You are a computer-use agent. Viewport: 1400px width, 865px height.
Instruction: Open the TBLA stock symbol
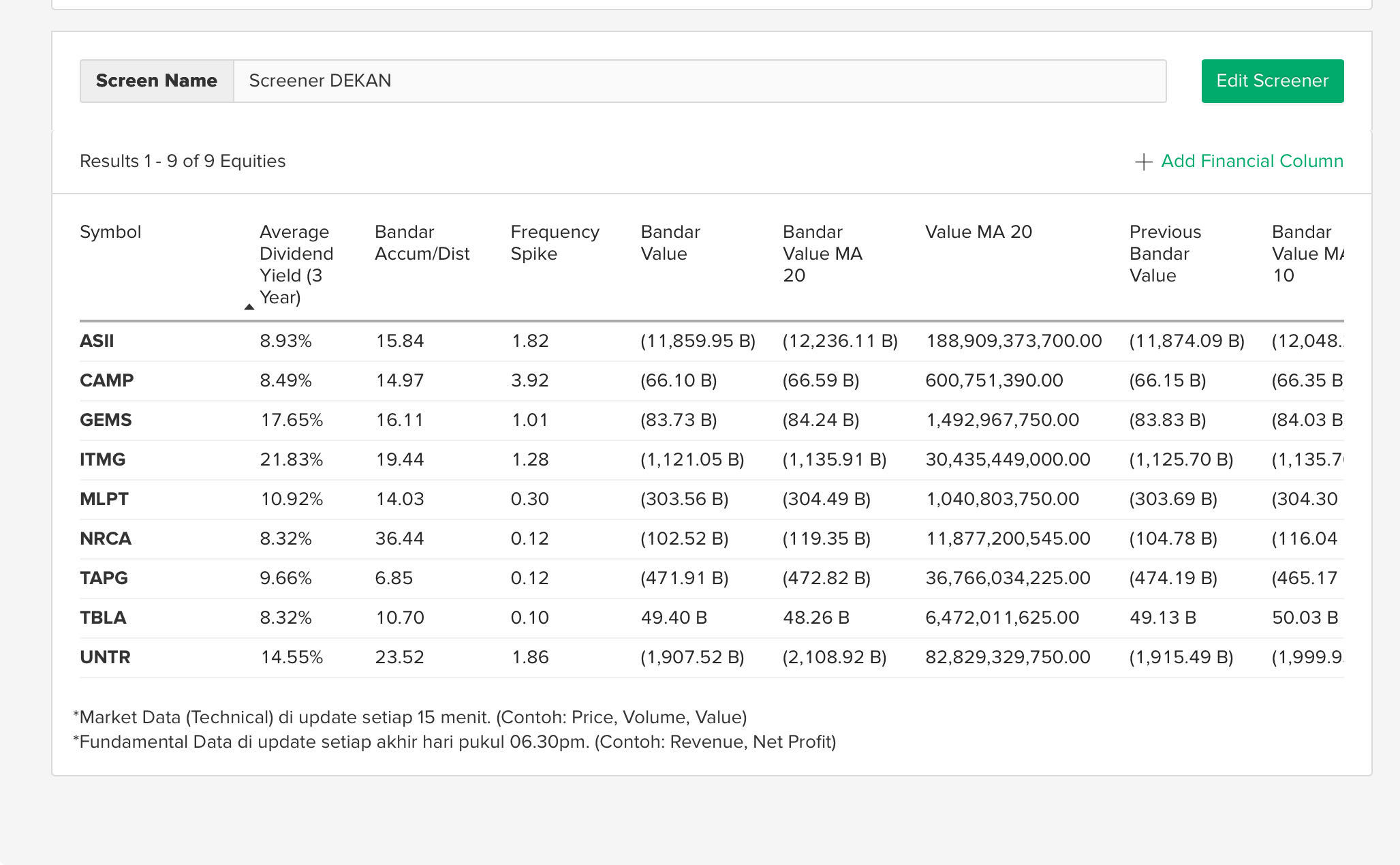[103, 618]
